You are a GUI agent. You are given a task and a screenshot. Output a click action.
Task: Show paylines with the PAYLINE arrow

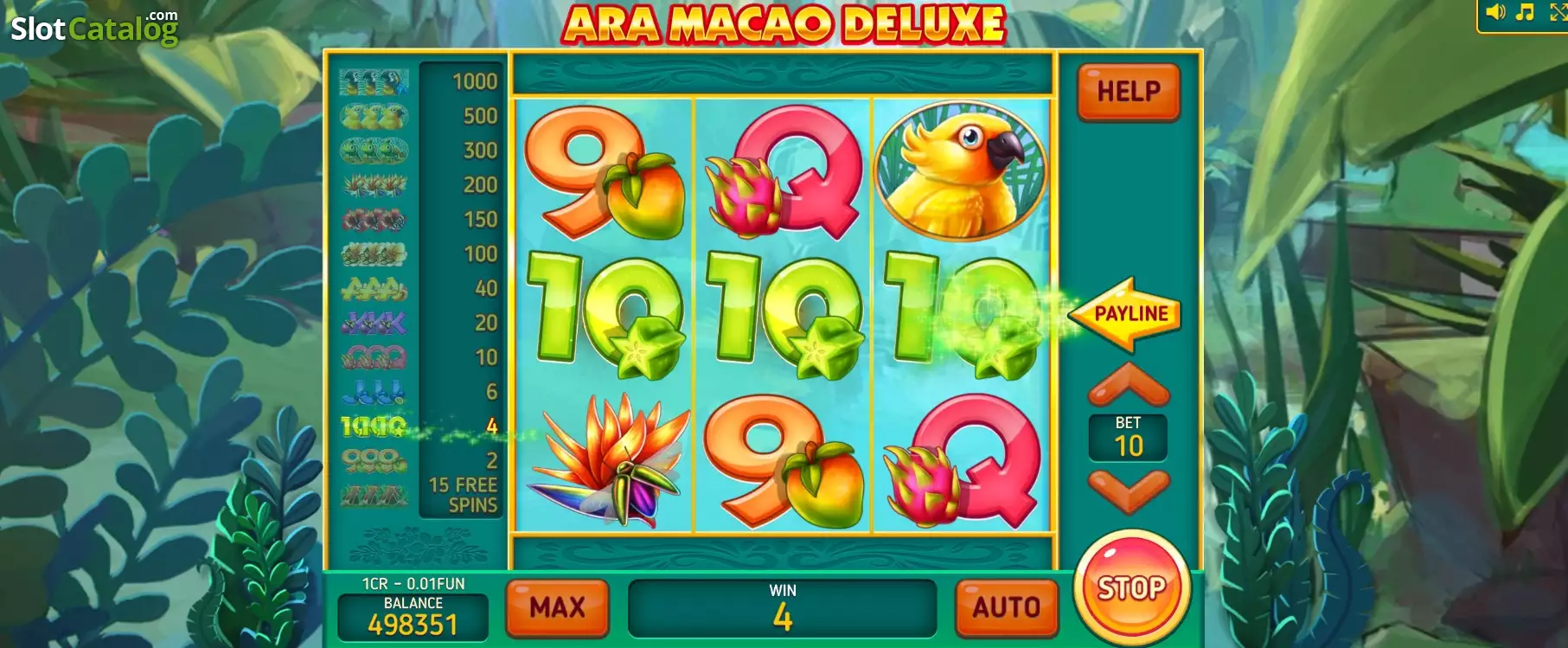point(1124,314)
